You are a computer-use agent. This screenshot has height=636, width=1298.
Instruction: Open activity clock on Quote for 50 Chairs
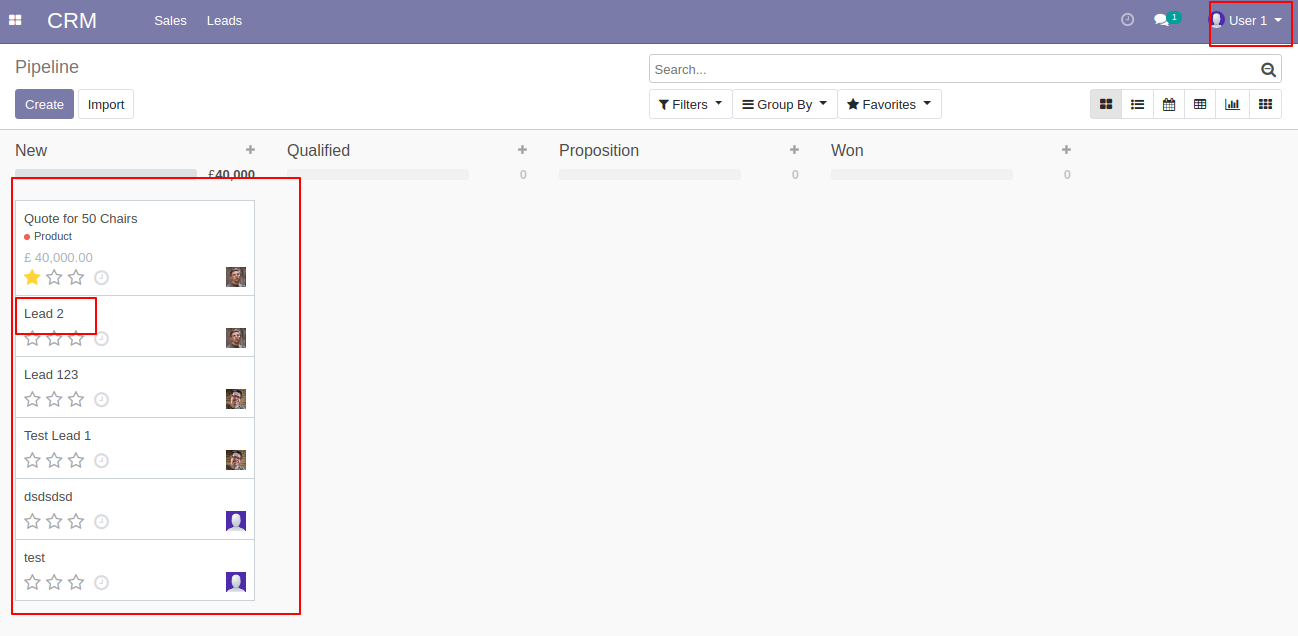[x=101, y=277]
